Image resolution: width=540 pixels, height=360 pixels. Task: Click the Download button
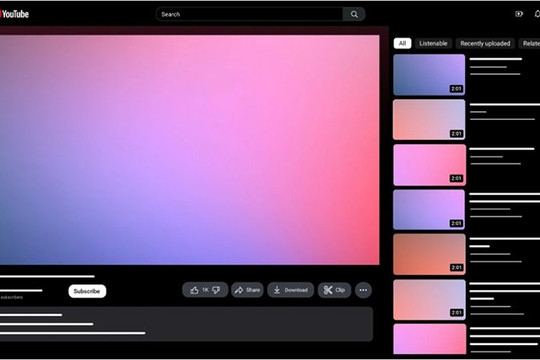pos(291,290)
